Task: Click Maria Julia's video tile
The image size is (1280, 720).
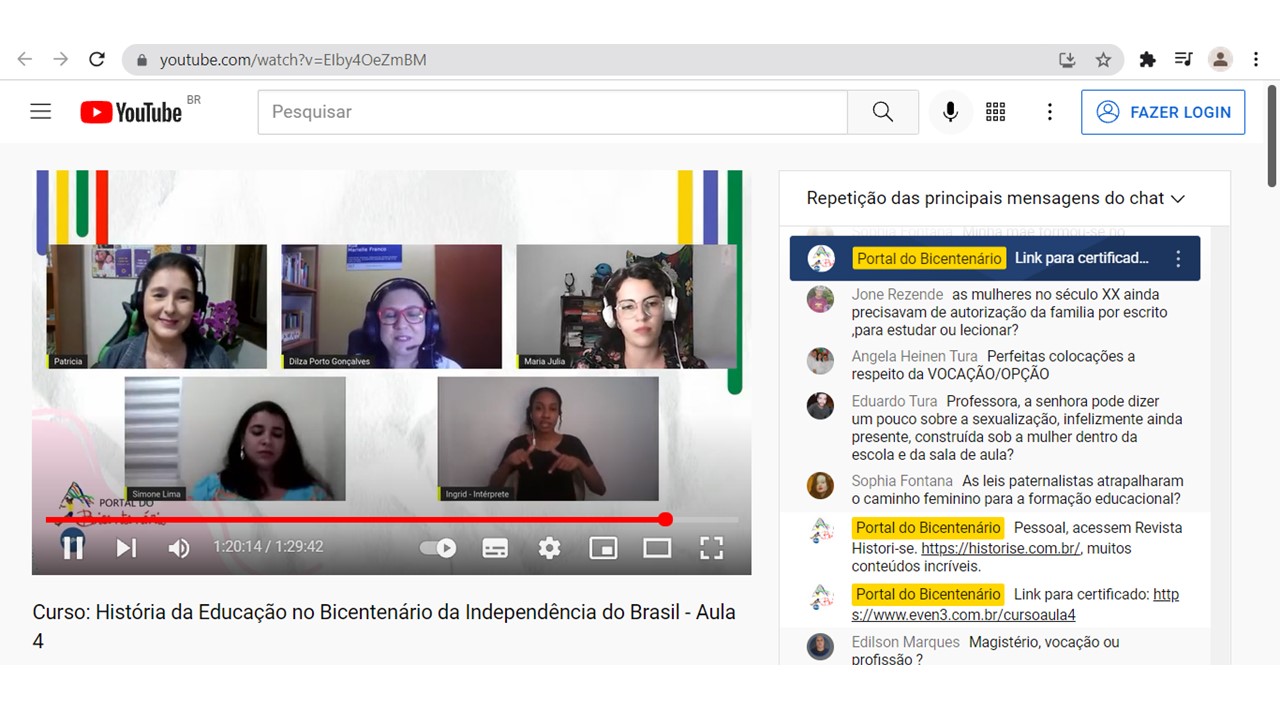Action: point(626,306)
